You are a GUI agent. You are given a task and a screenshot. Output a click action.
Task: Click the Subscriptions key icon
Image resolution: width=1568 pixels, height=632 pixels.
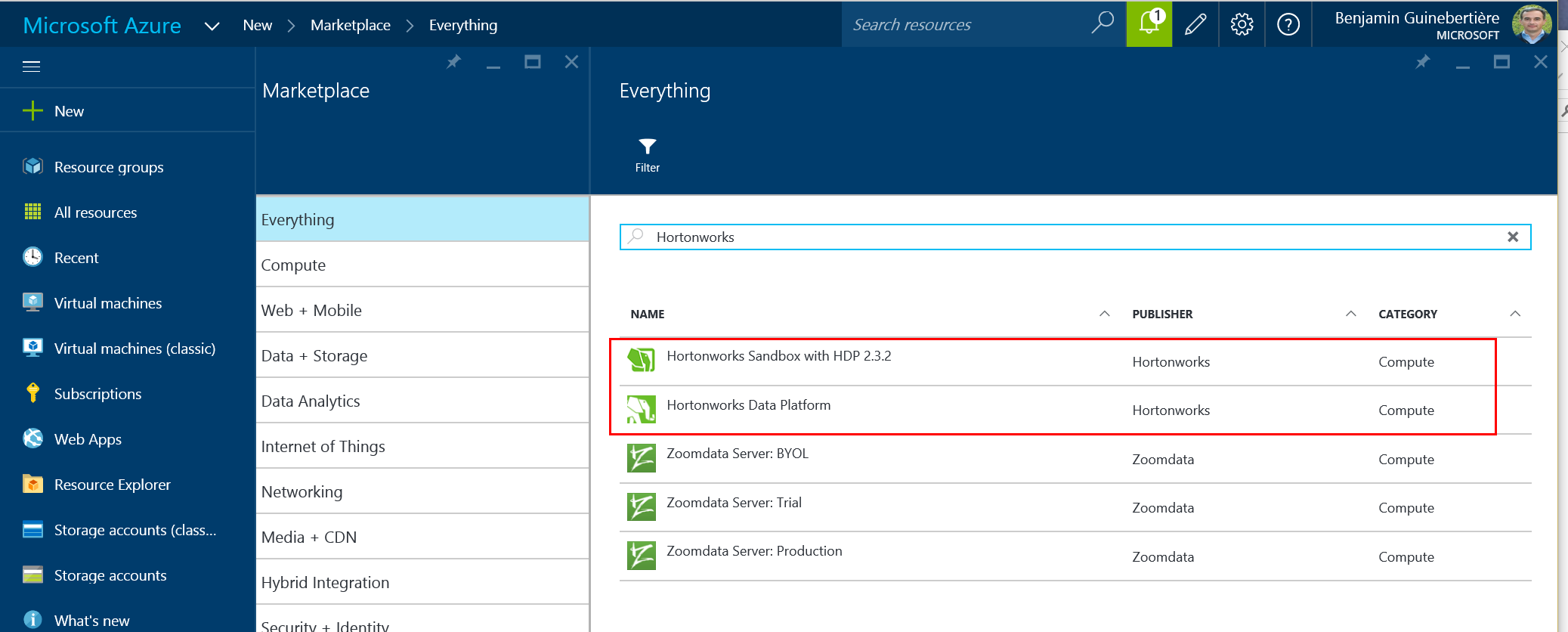pyautogui.click(x=32, y=393)
